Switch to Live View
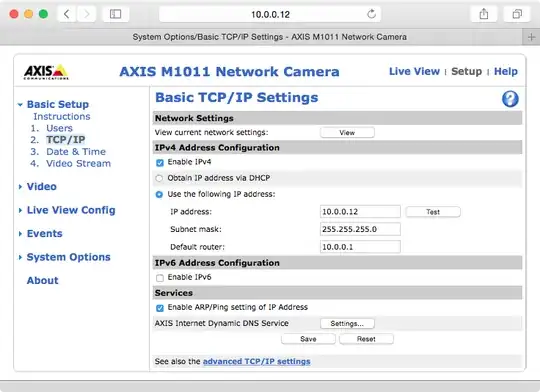This screenshot has height=392, width=540. pyautogui.click(x=414, y=71)
